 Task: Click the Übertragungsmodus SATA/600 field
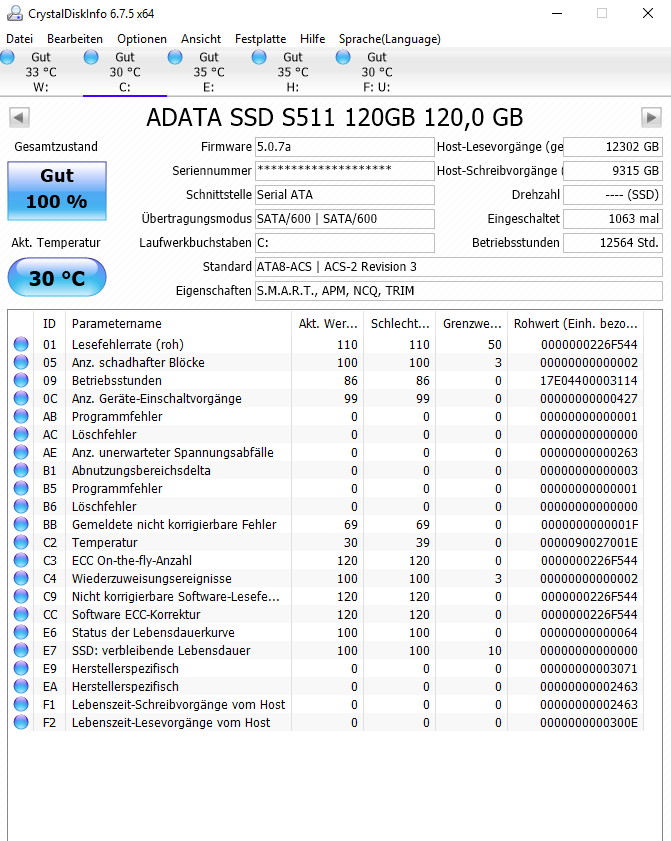click(344, 219)
